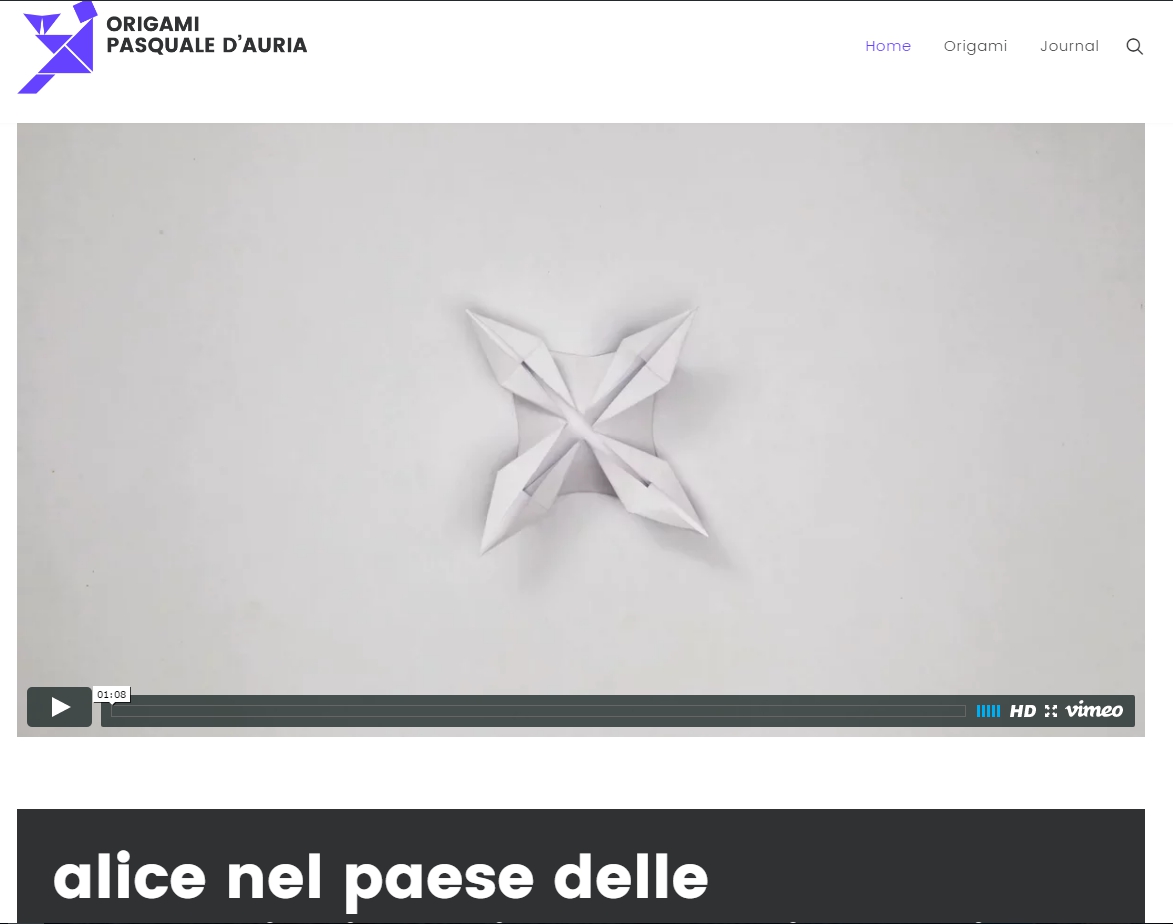Image resolution: width=1173 pixels, height=924 pixels.
Task: Toggle HD quality in the video player
Action: (1023, 711)
